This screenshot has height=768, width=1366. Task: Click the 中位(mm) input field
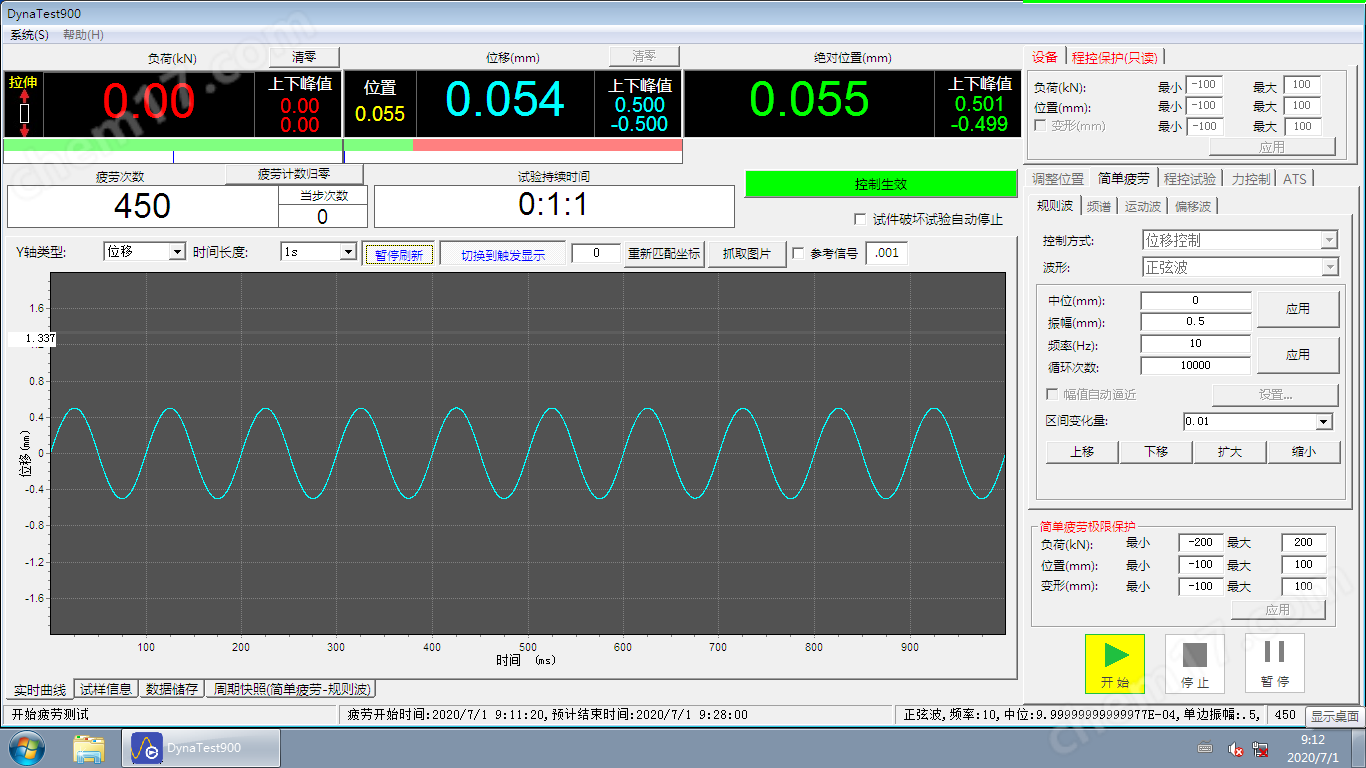(x=1196, y=301)
